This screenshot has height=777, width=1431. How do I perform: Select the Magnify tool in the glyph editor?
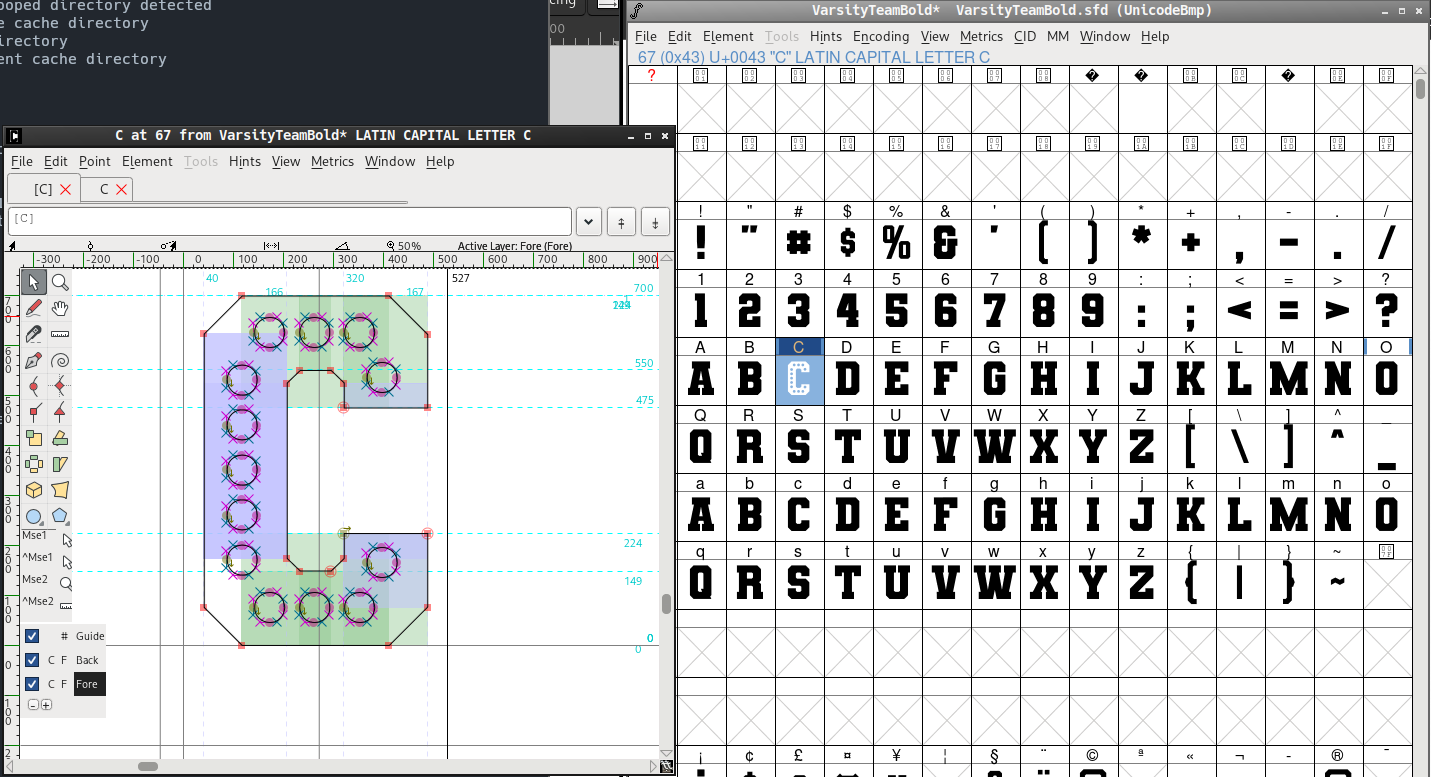(60, 282)
